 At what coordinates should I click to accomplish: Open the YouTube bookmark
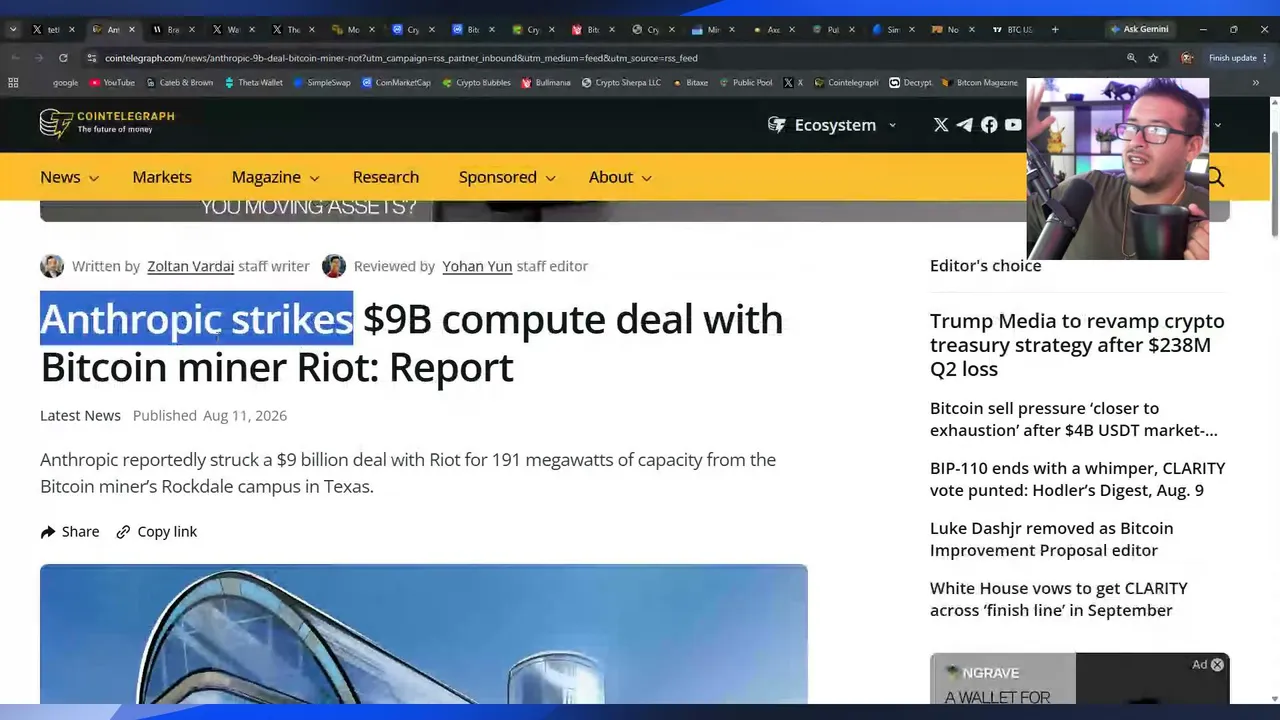tap(112, 83)
